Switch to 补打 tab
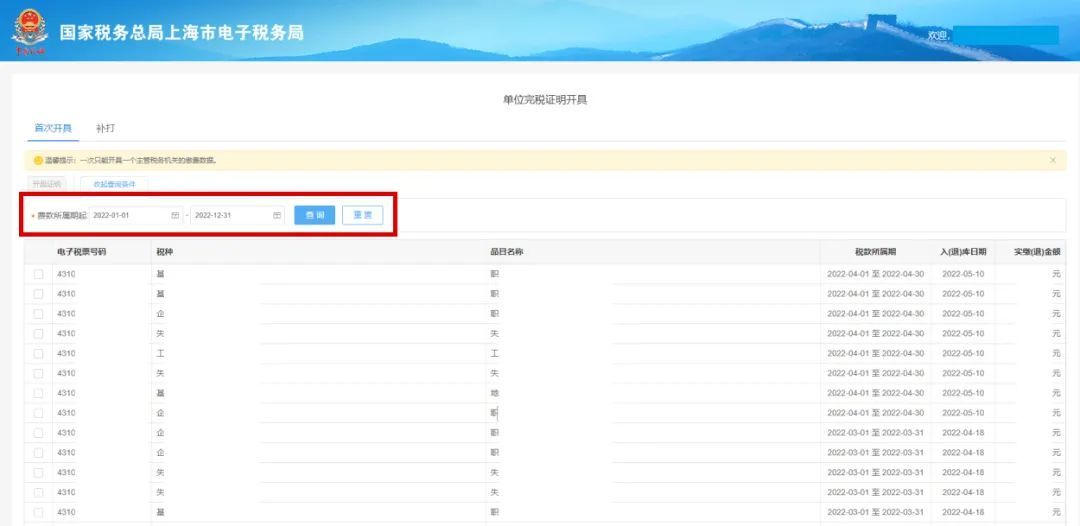1080x526 pixels. click(x=105, y=128)
